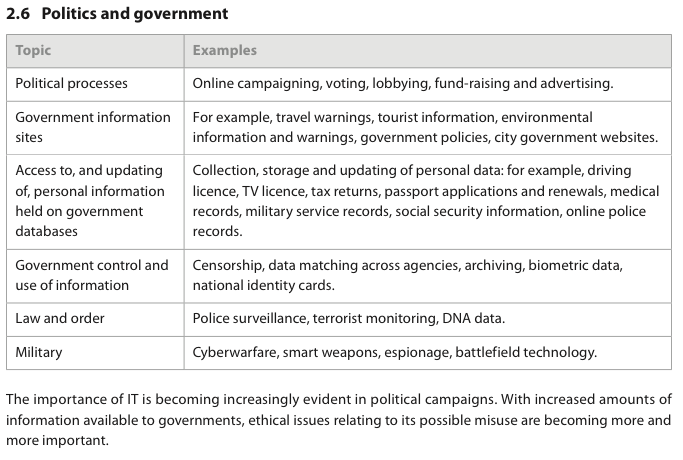
Task: Select "Government control and use of information" cell
Action: coord(92,275)
